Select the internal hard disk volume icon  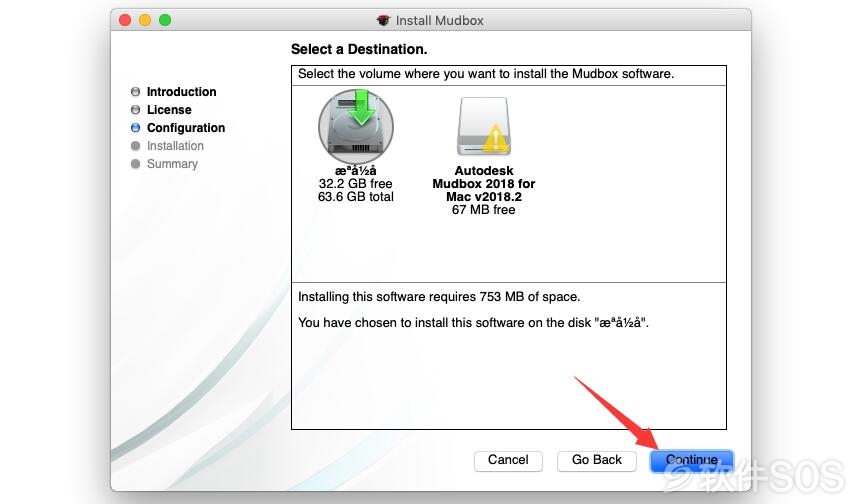(356, 126)
